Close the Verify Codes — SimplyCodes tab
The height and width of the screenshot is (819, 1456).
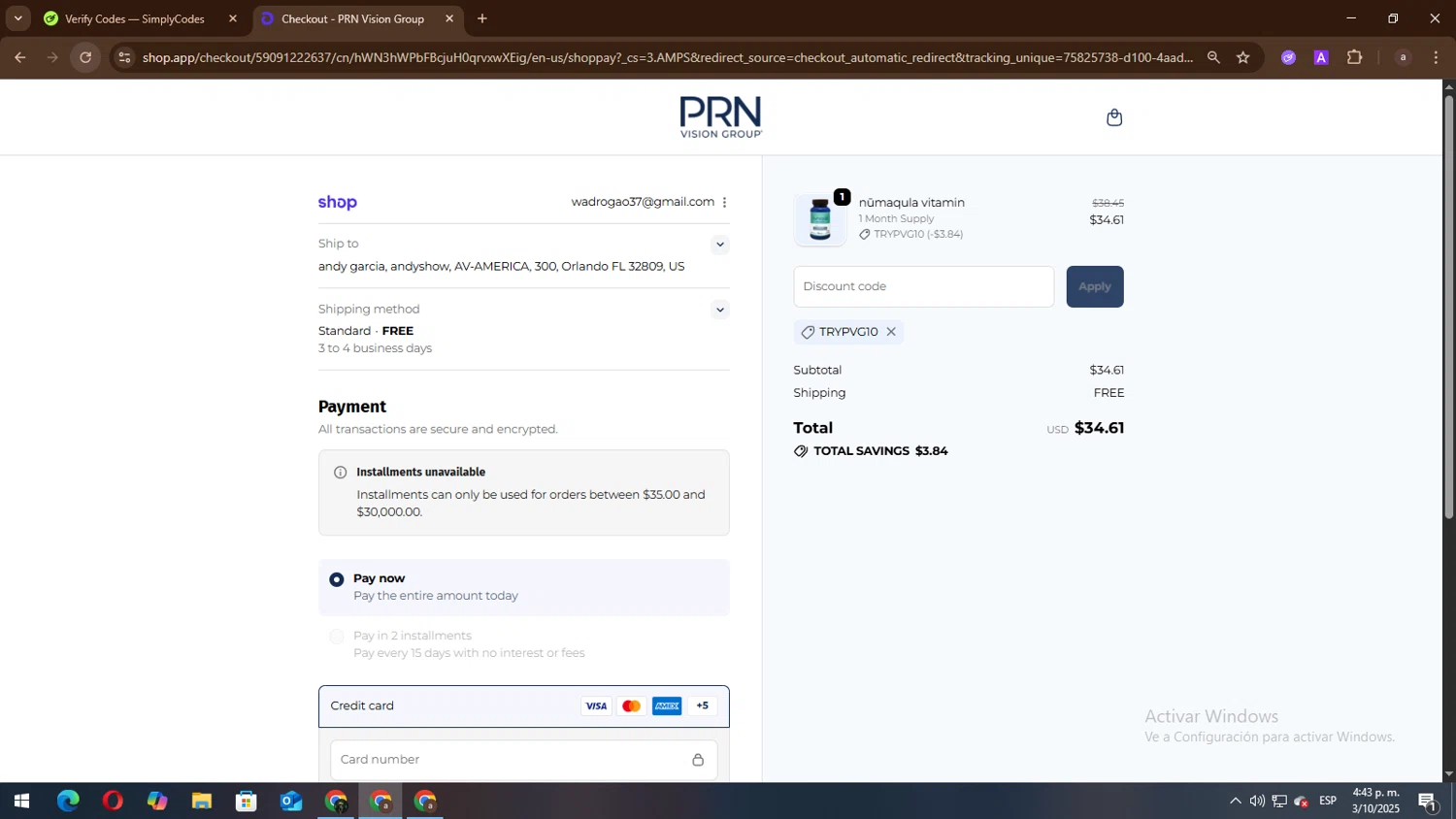point(233,18)
